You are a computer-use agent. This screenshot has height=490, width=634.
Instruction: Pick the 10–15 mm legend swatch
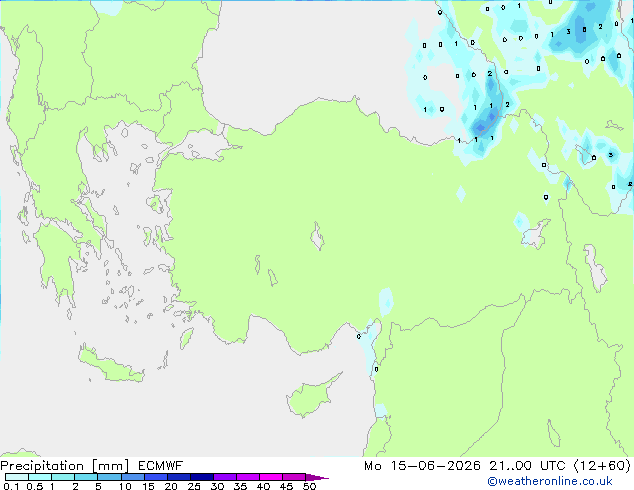pyautogui.click(x=132, y=477)
